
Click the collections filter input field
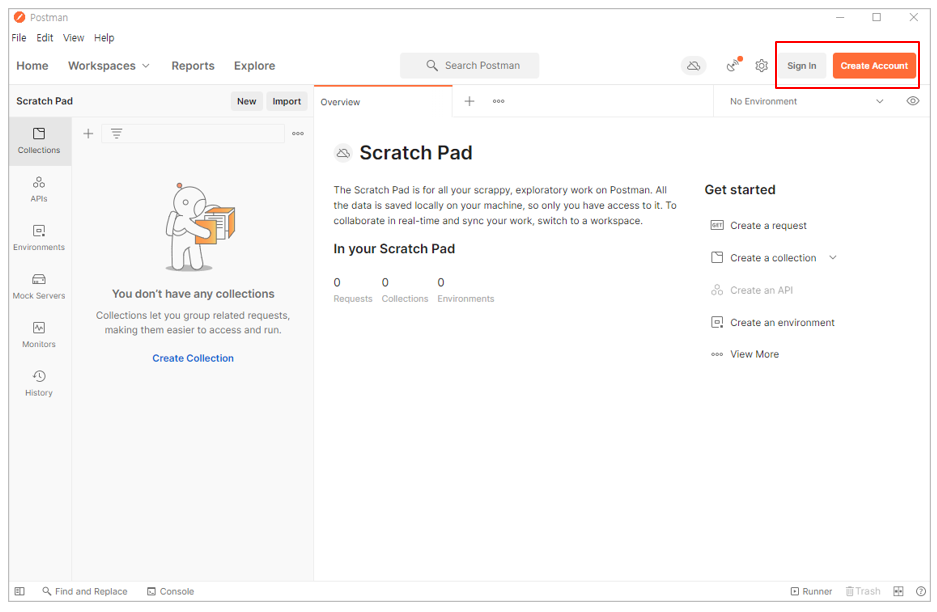192,133
